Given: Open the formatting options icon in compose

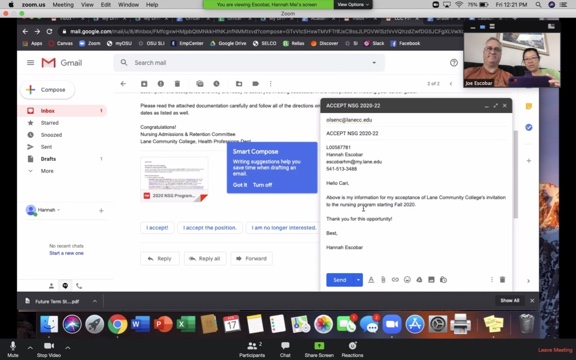Looking at the screenshot, I should pyautogui.click(x=371, y=280).
